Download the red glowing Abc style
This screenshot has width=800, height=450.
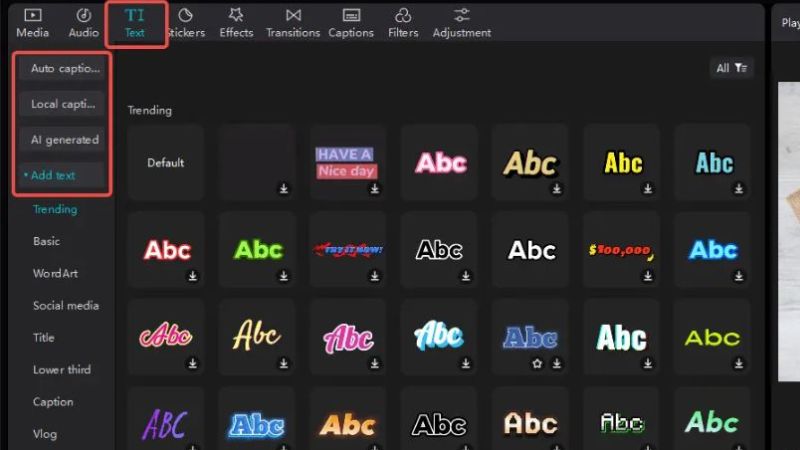[x=192, y=276]
